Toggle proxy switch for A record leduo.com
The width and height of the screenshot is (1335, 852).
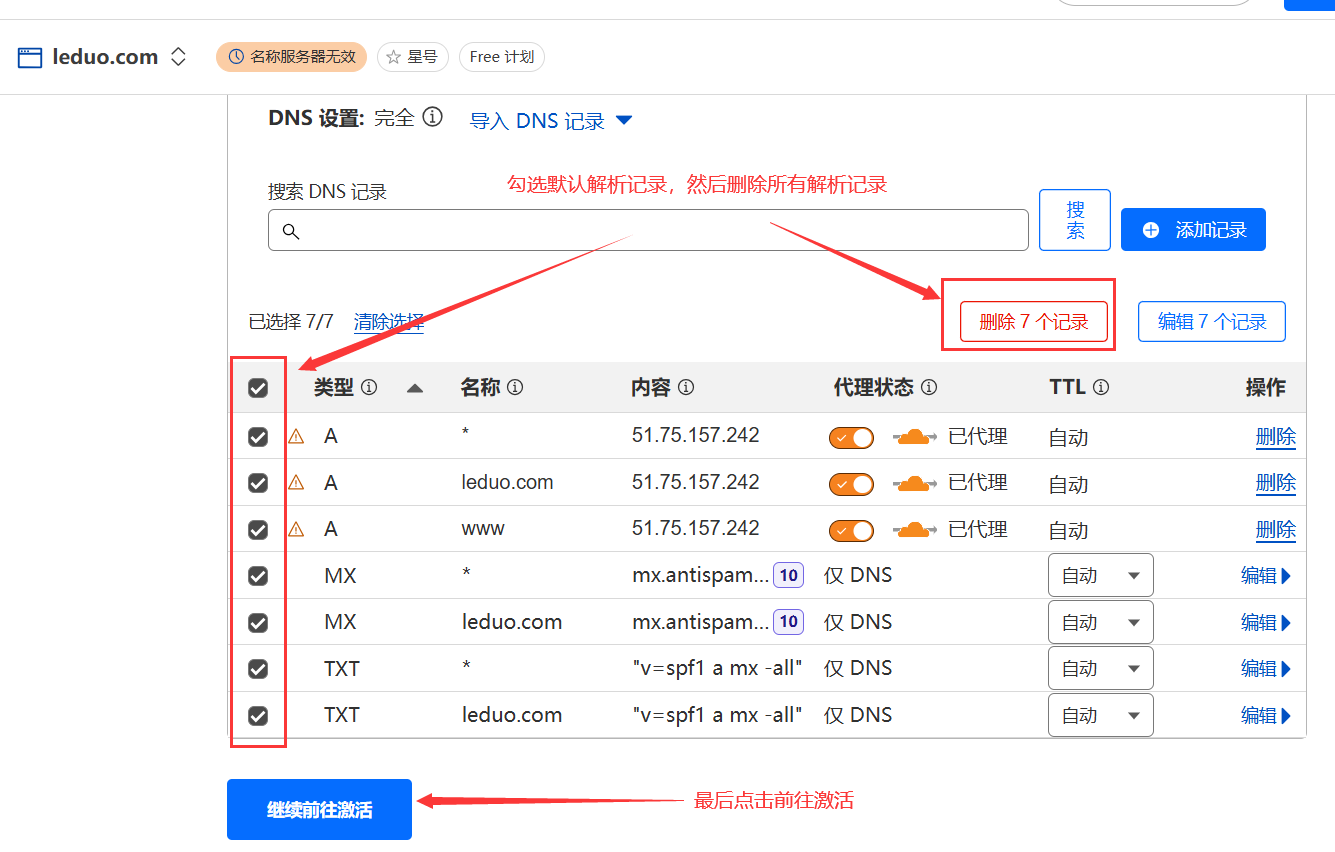tap(851, 484)
